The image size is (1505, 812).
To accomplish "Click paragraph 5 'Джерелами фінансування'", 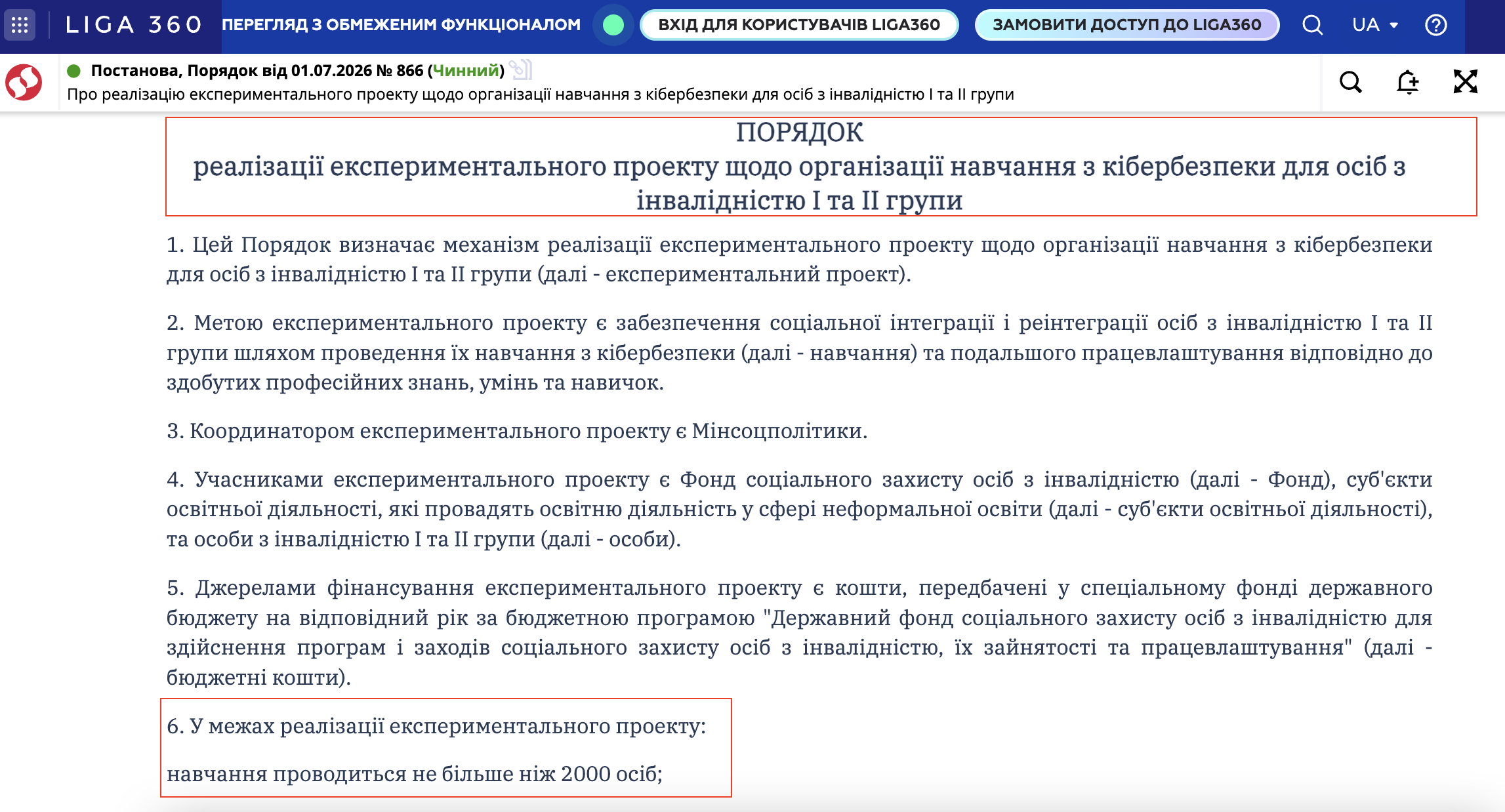I will click(x=799, y=632).
